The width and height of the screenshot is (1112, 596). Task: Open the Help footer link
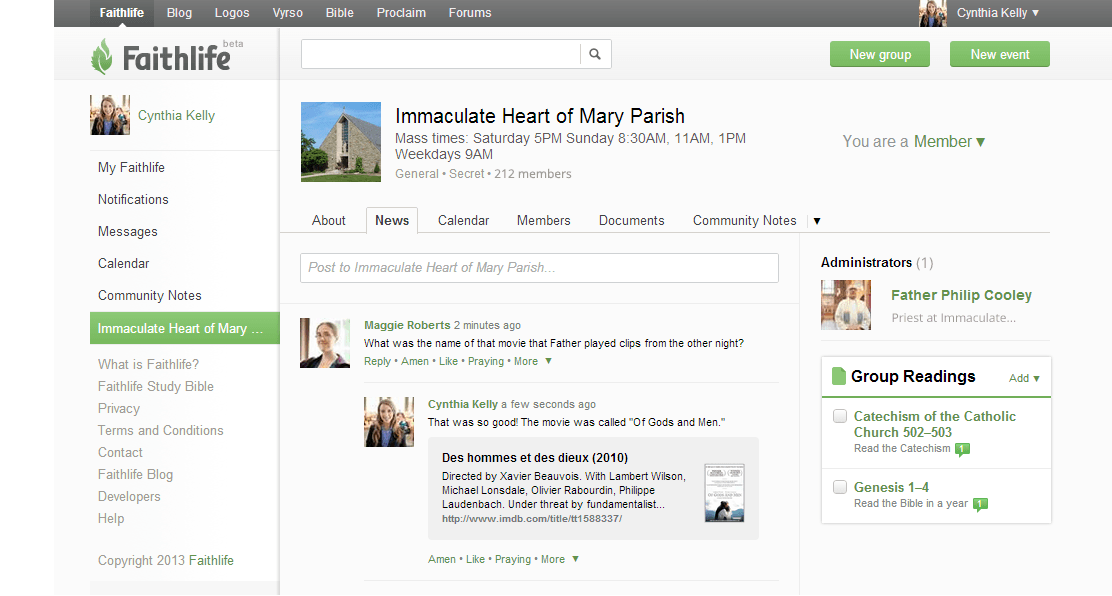111,518
